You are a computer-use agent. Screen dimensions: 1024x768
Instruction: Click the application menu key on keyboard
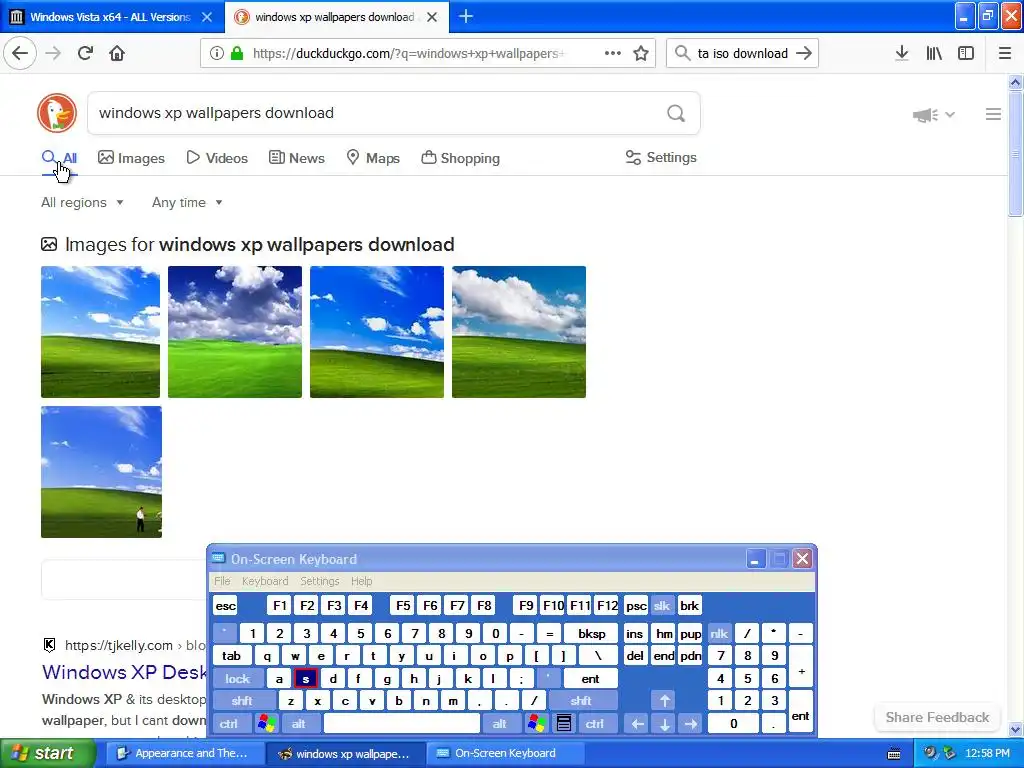564,724
